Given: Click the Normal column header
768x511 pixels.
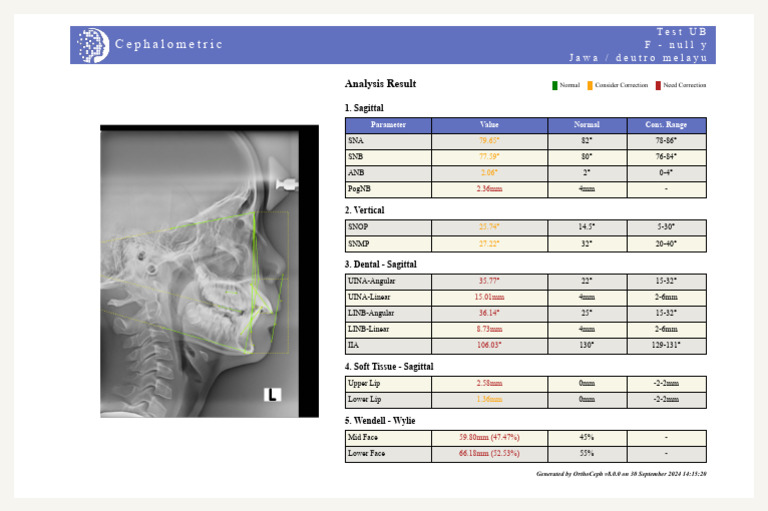Looking at the screenshot, I should tap(587, 125).
